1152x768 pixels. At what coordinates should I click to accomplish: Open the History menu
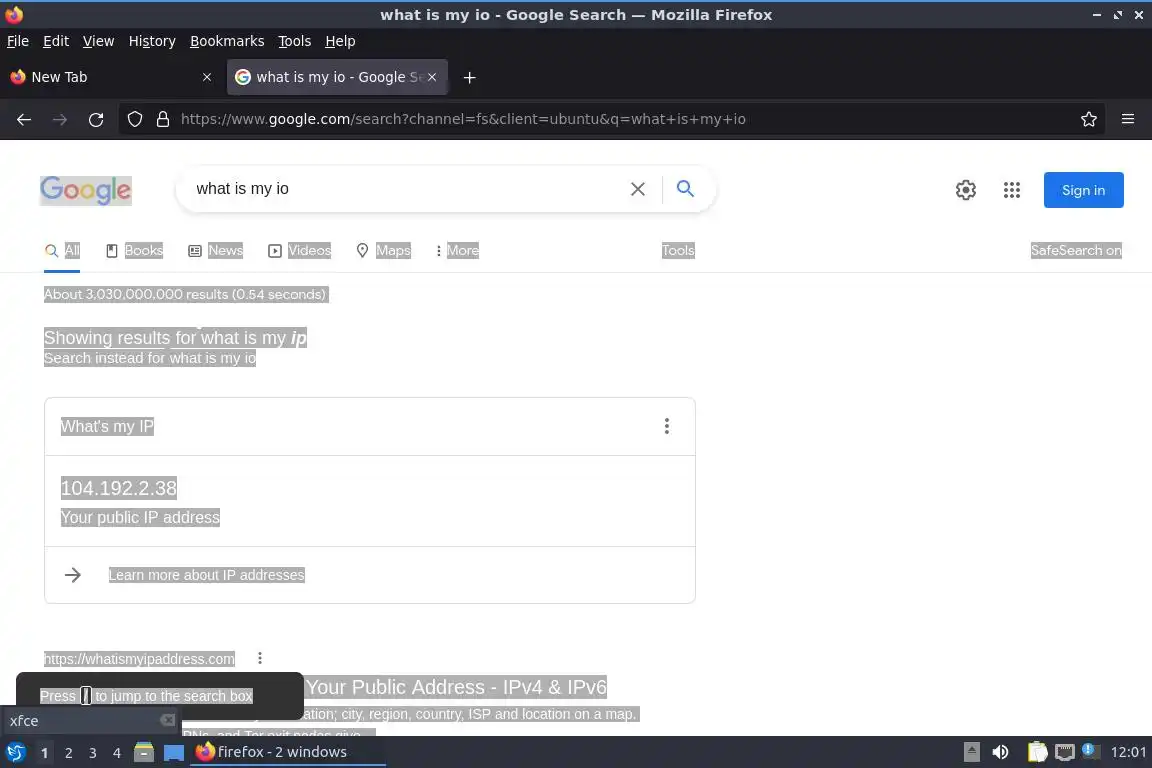[x=152, y=41]
